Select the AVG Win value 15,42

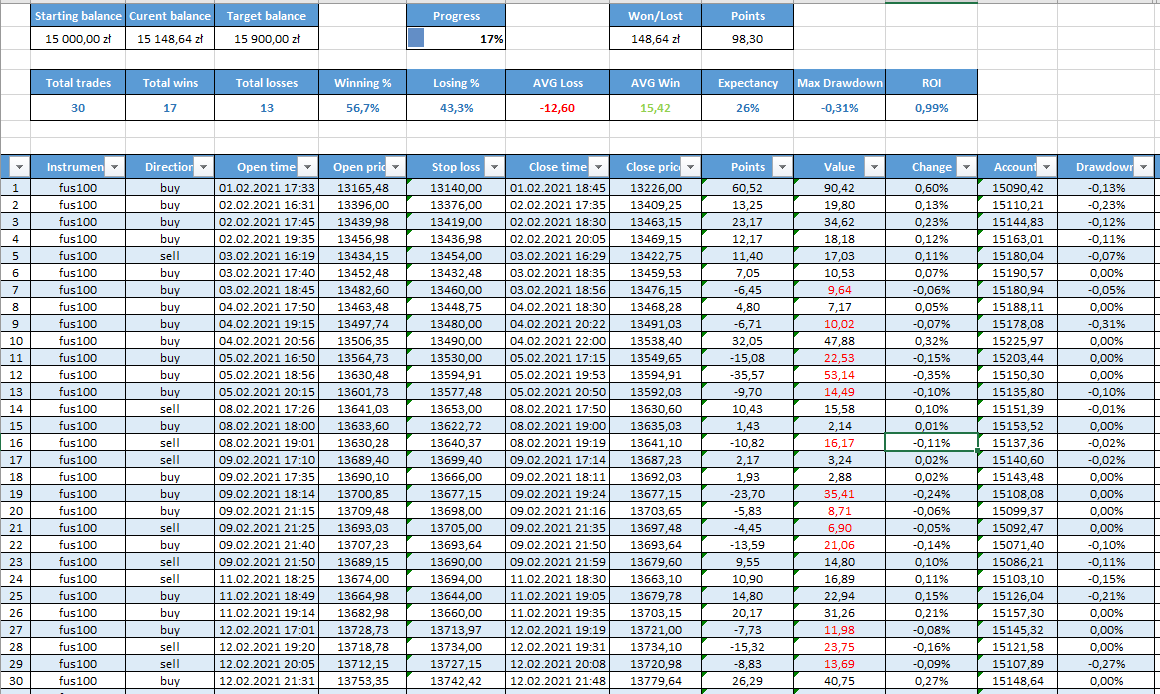pyautogui.click(x=655, y=108)
